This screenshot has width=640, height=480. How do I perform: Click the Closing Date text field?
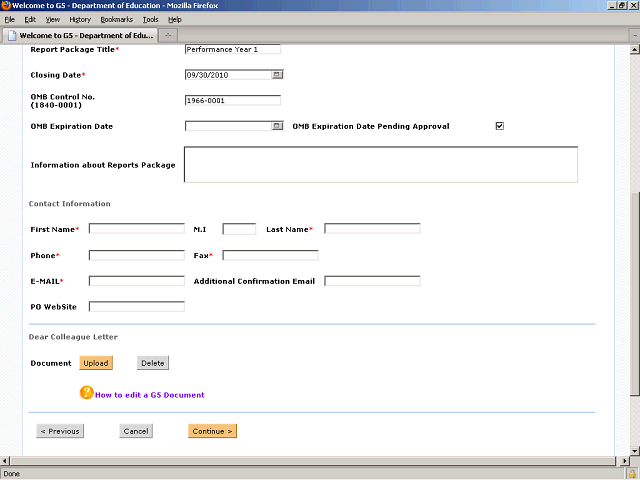coord(228,75)
